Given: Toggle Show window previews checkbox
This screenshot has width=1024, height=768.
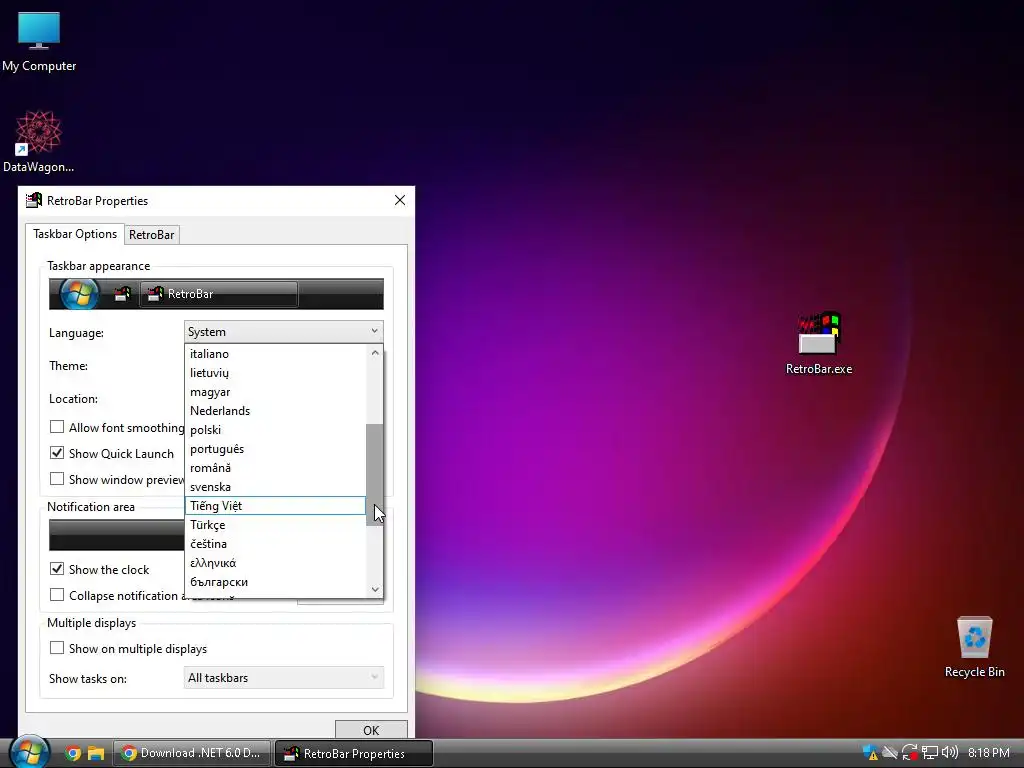Looking at the screenshot, I should coord(57,479).
